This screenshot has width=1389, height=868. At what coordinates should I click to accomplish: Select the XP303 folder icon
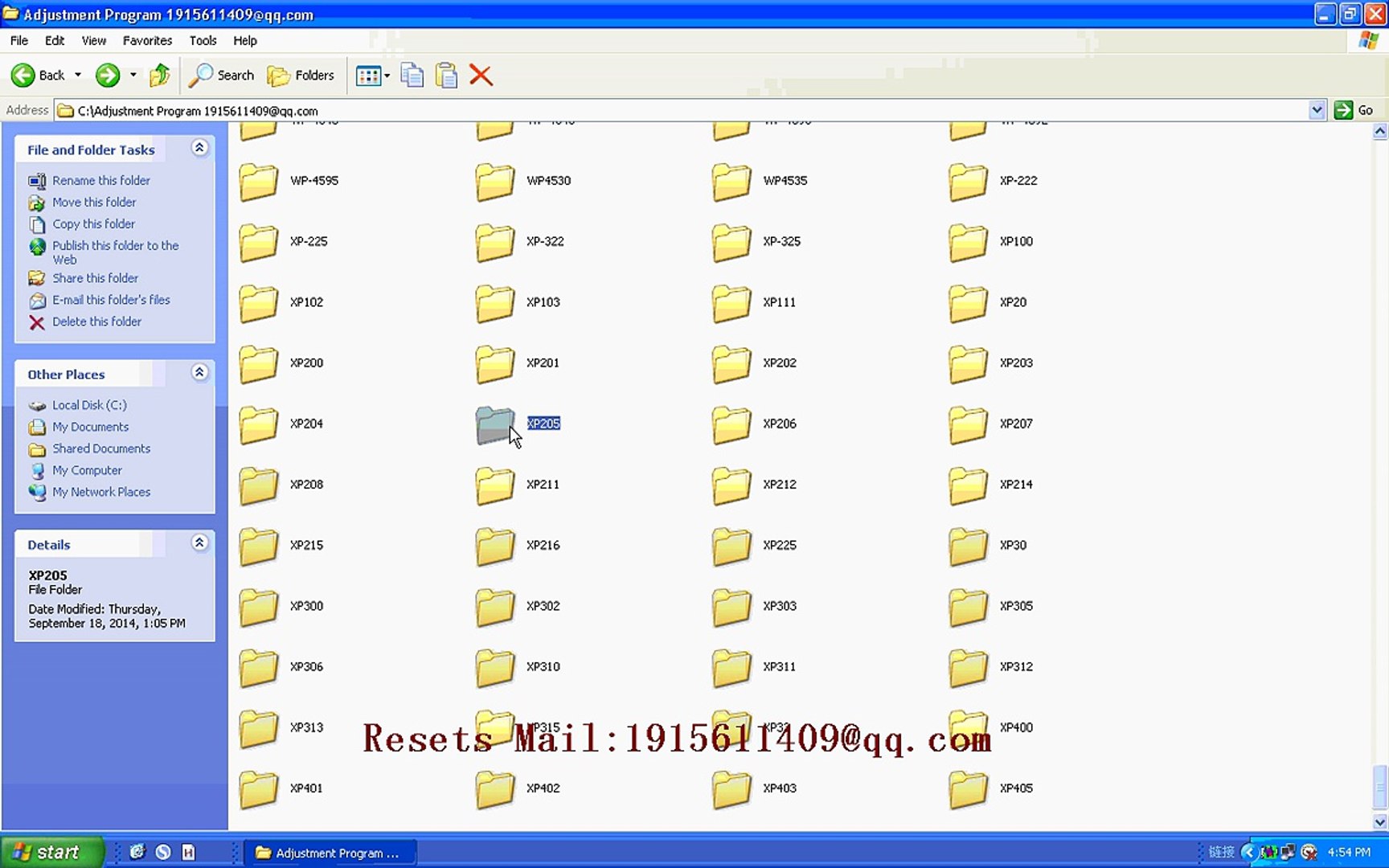click(731, 607)
